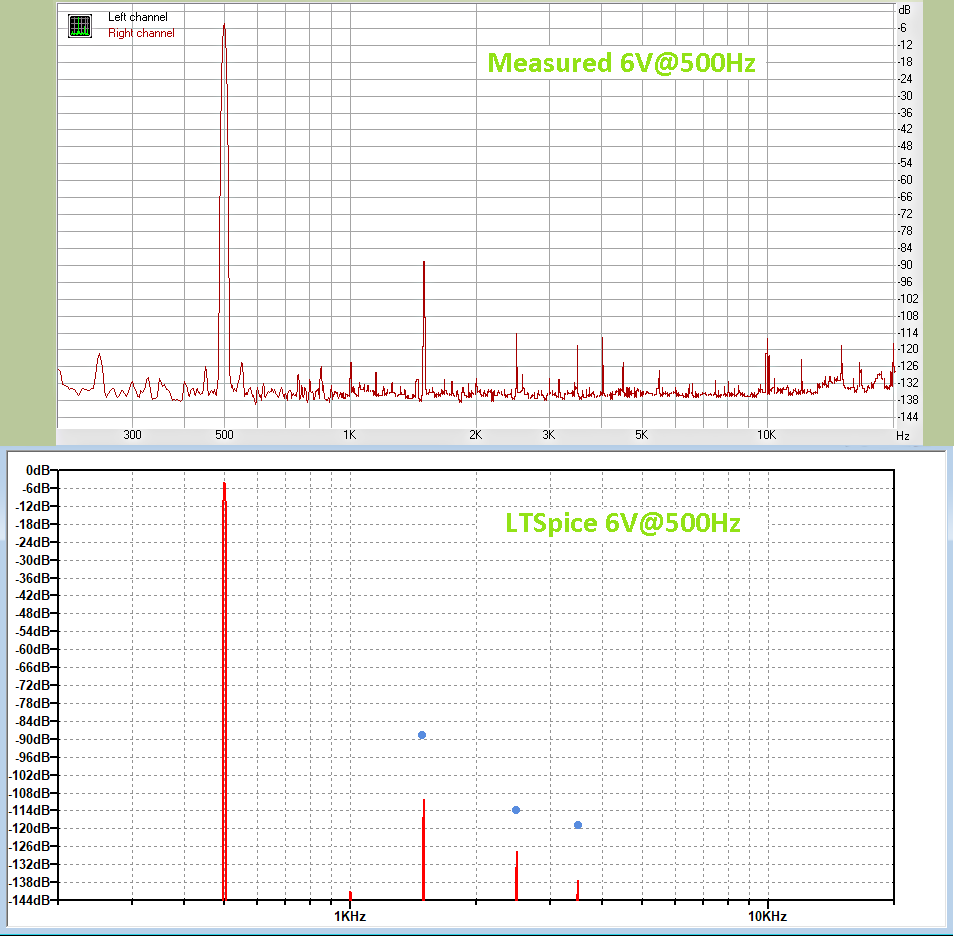Click the 2K frequency label in measured plot

pyautogui.click(x=476, y=434)
